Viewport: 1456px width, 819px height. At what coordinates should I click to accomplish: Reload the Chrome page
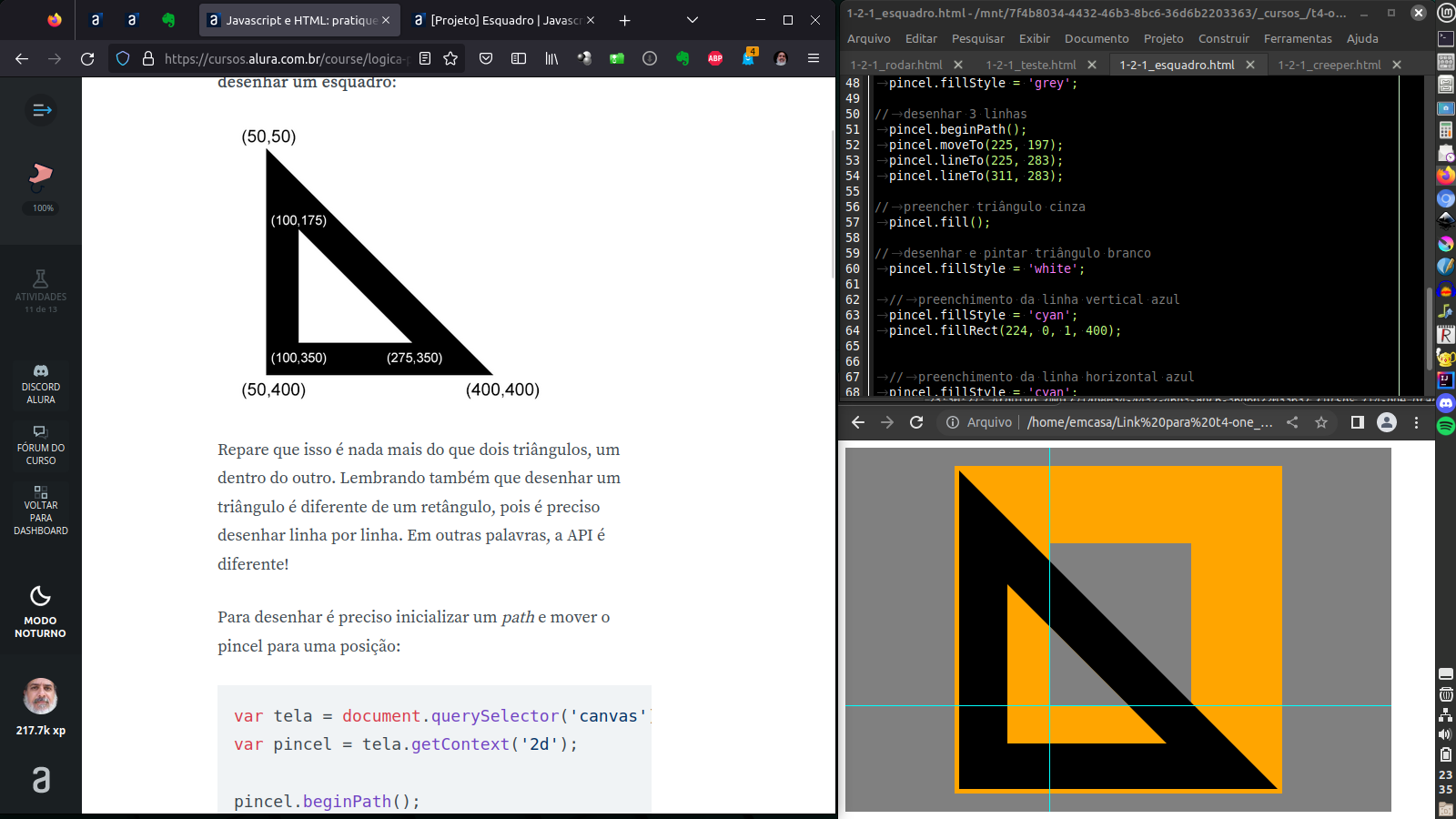916,422
